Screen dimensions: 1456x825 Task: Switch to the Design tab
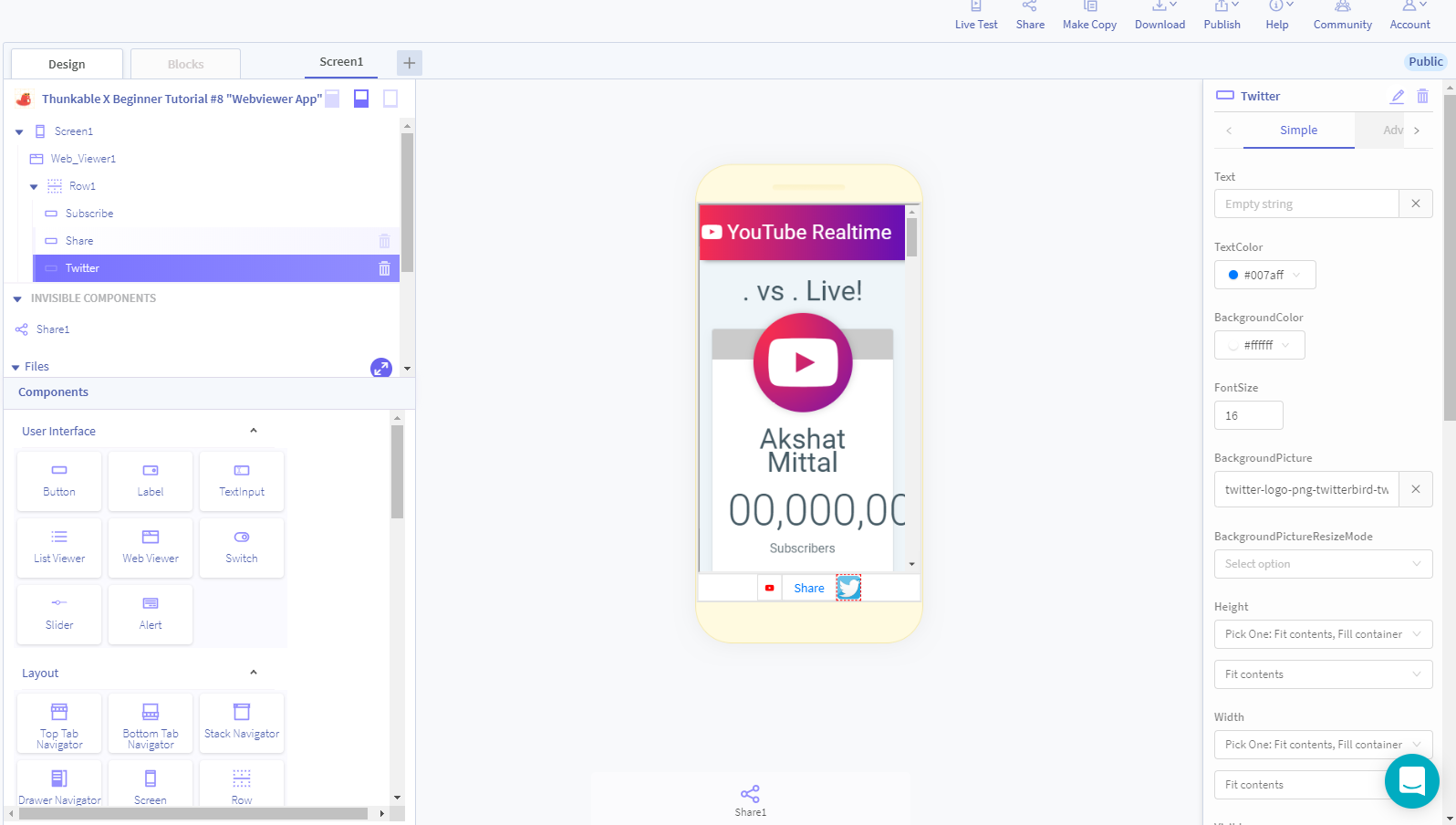(x=67, y=64)
